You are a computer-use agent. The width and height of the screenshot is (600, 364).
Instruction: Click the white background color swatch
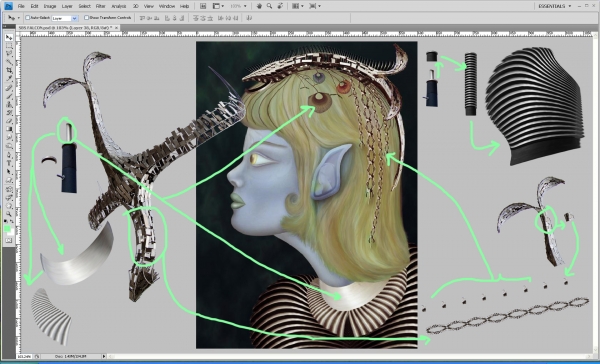[11, 233]
